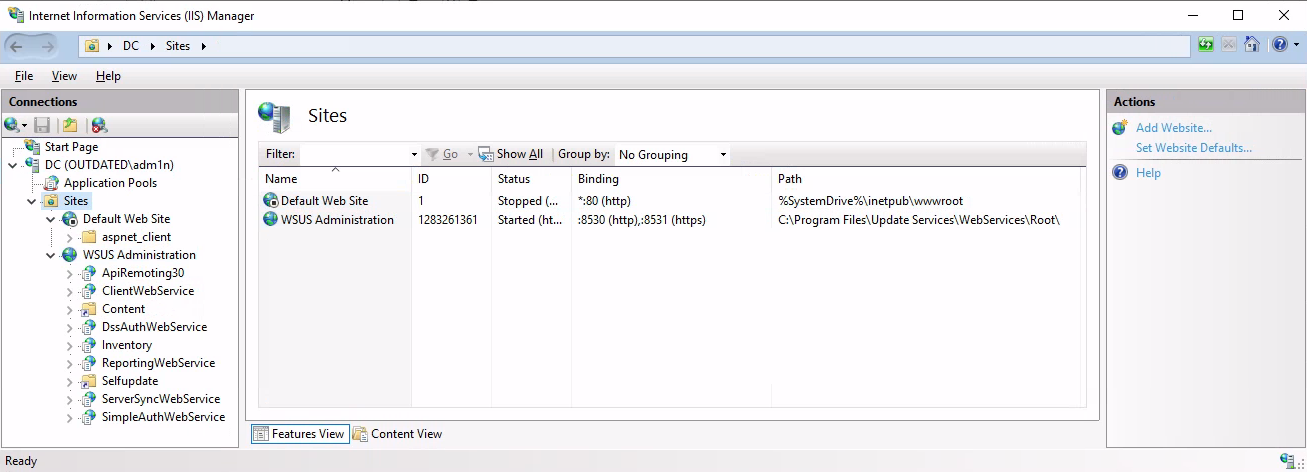Click the Forward navigation arrow
1307x472 pixels.
point(47,46)
